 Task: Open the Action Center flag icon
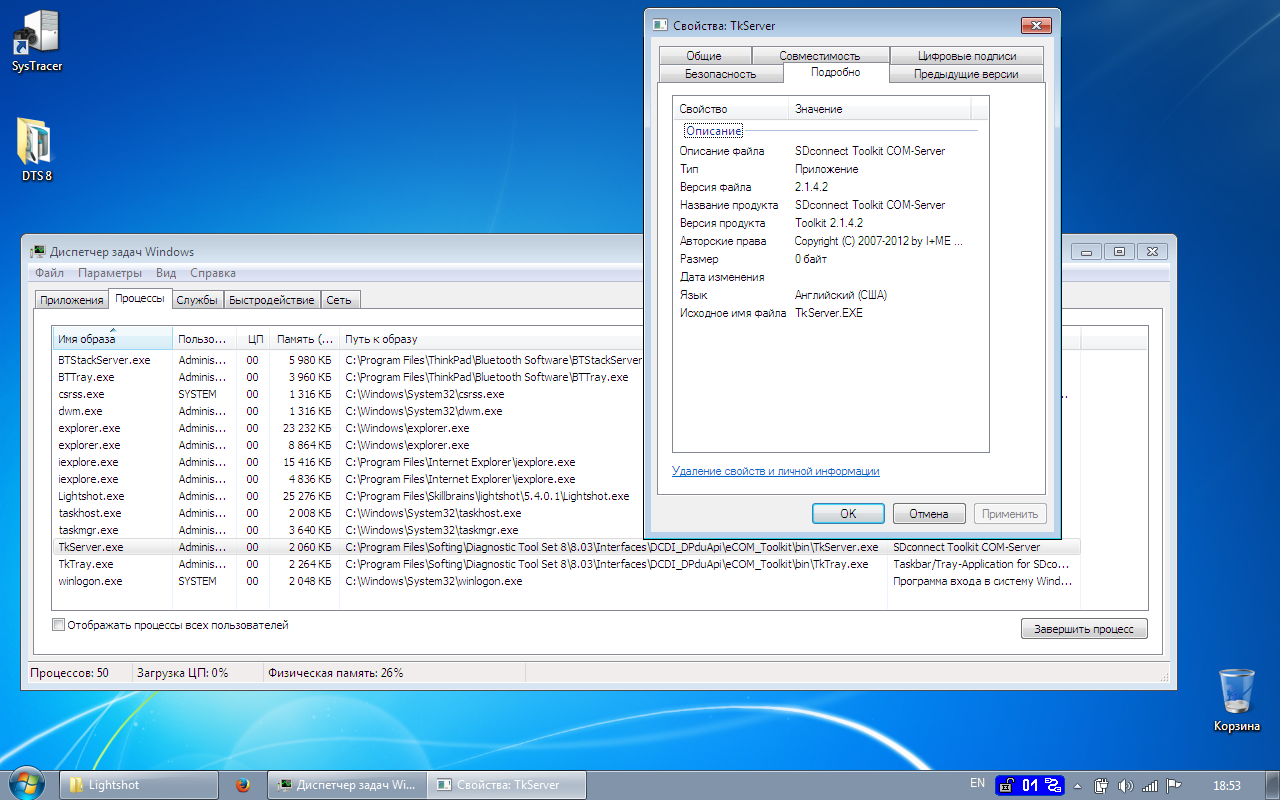click(x=1174, y=785)
